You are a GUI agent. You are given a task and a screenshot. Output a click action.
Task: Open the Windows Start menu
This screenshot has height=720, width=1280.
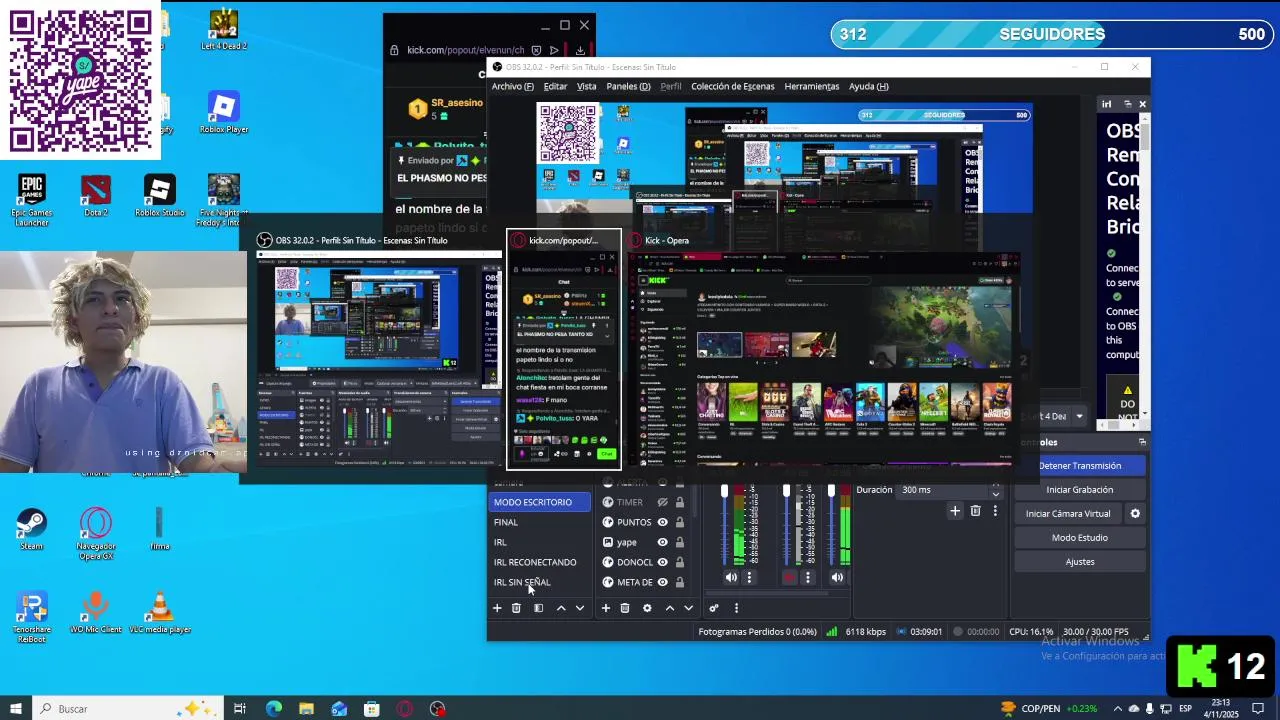click(x=15, y=708)
